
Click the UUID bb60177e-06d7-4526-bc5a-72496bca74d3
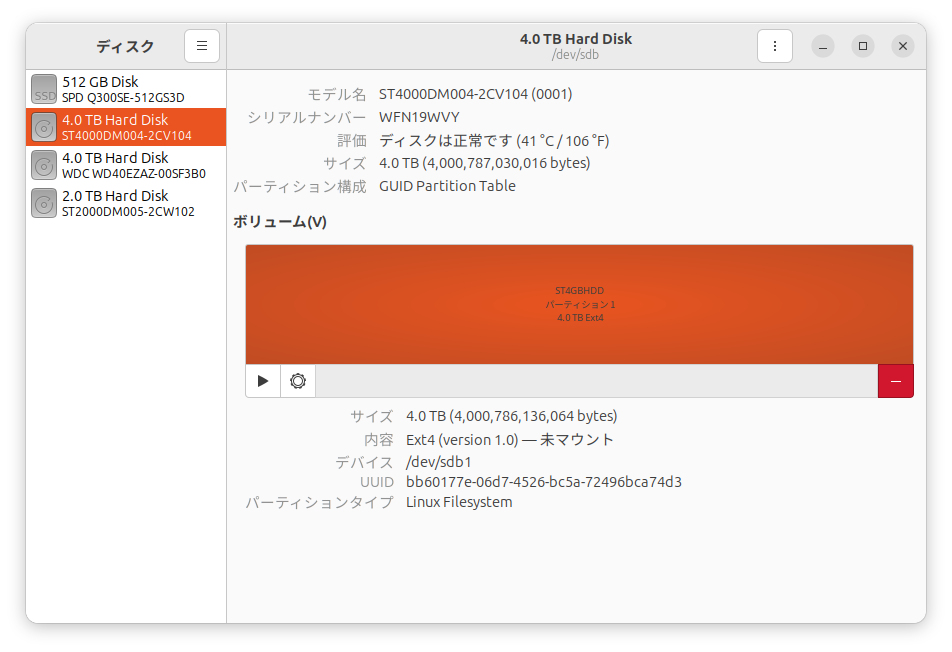tap(544, 482)
